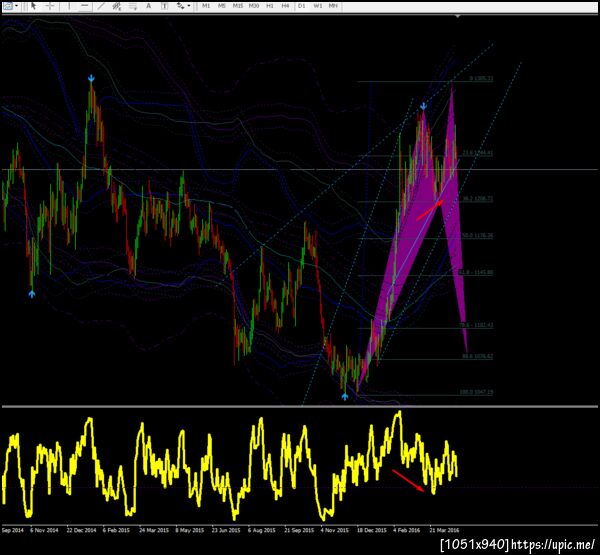This screenshot has height=555, width=600.
Task: Expand the arrows tool dropdown
Action: click(x=189, y=6)
